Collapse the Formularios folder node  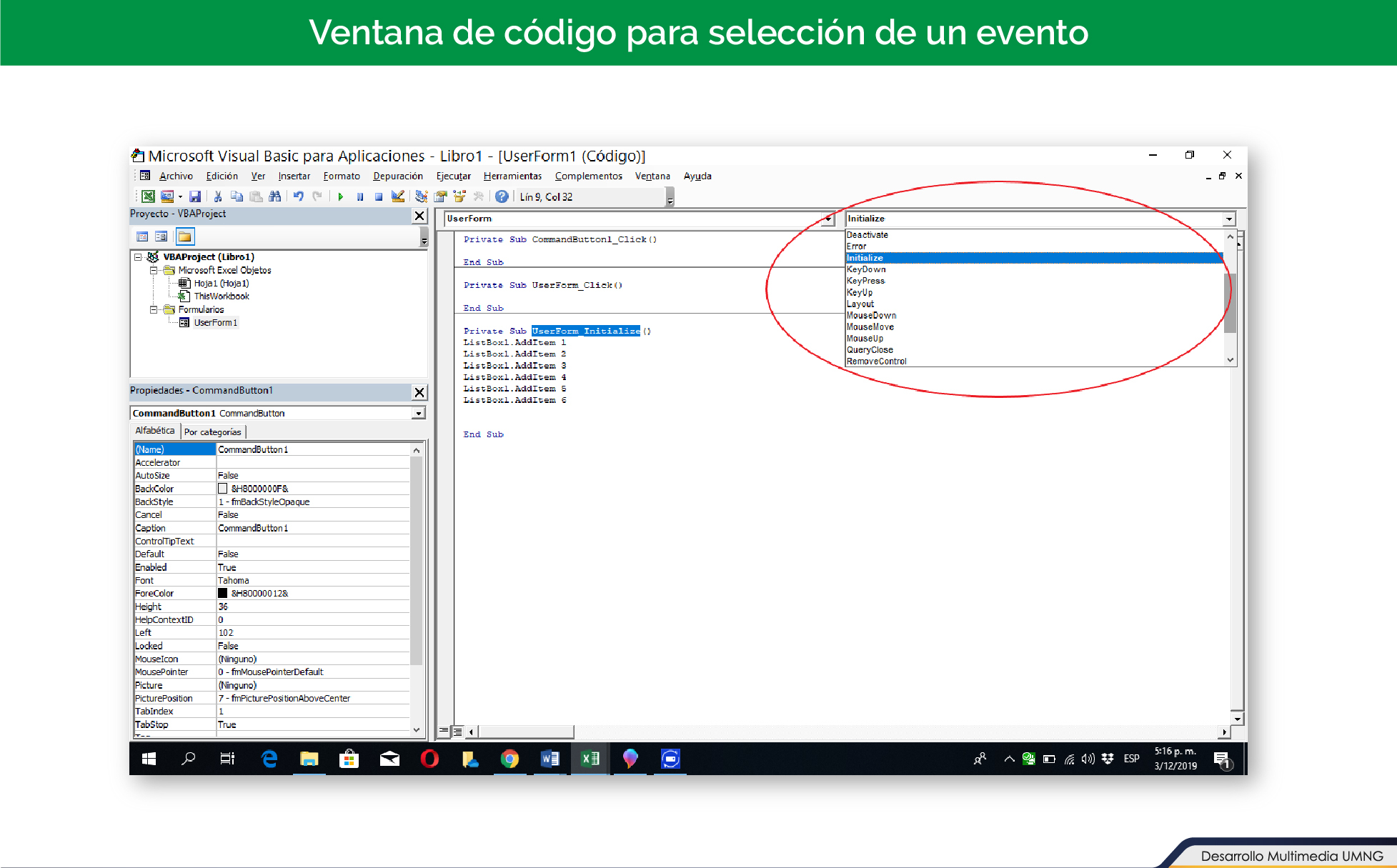point(154,309)
